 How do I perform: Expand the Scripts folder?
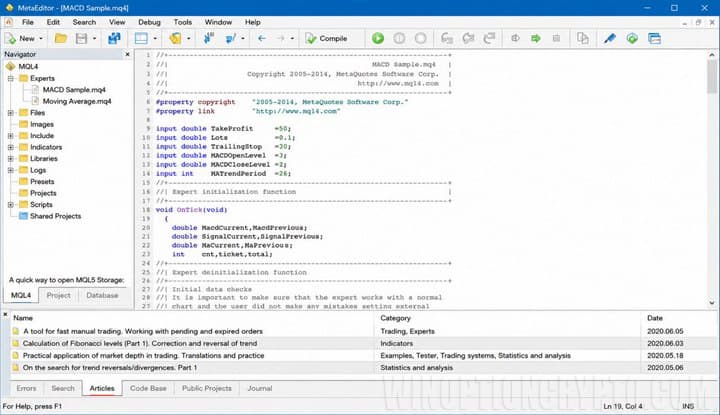coord(11,204)
